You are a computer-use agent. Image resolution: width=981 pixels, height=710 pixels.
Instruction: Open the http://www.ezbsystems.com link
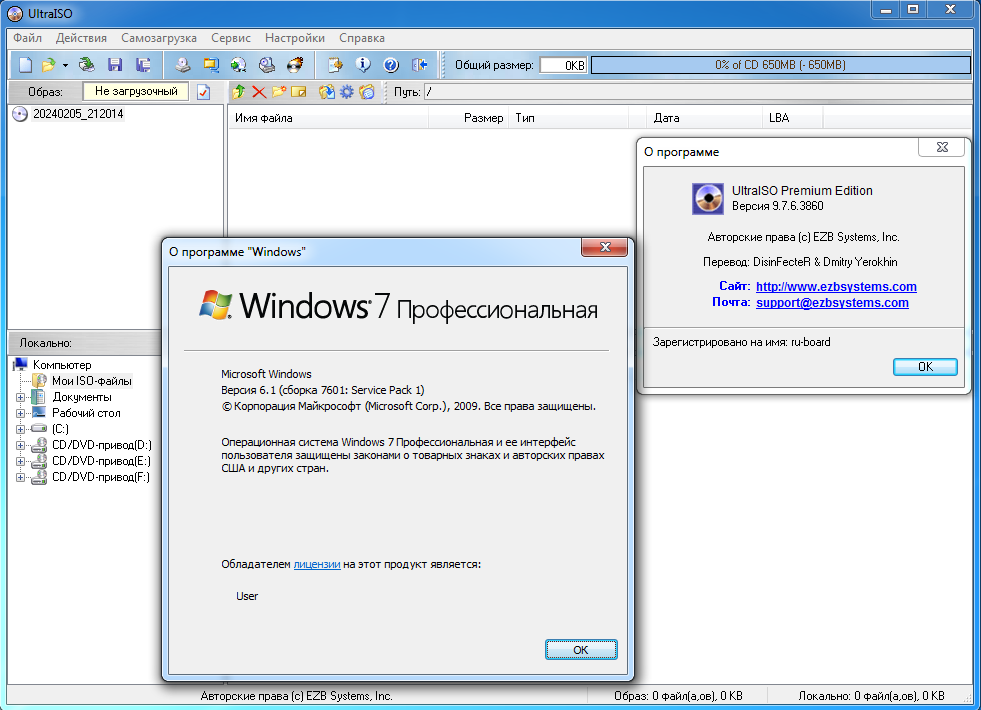tap(836, 287)
